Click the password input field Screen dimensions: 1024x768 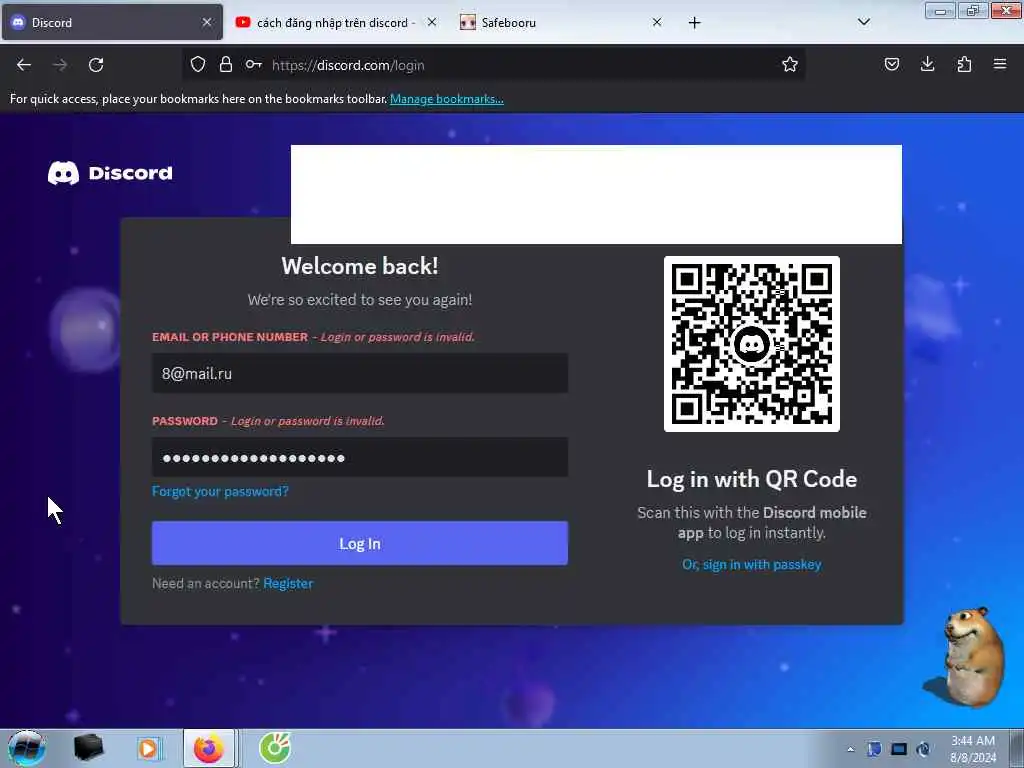[360, 458]
